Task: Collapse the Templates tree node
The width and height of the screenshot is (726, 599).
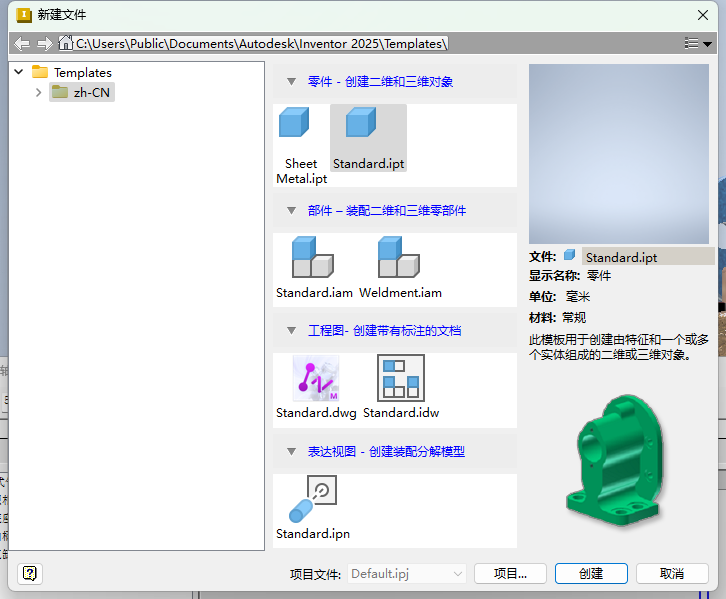Action: click(19, 72)
